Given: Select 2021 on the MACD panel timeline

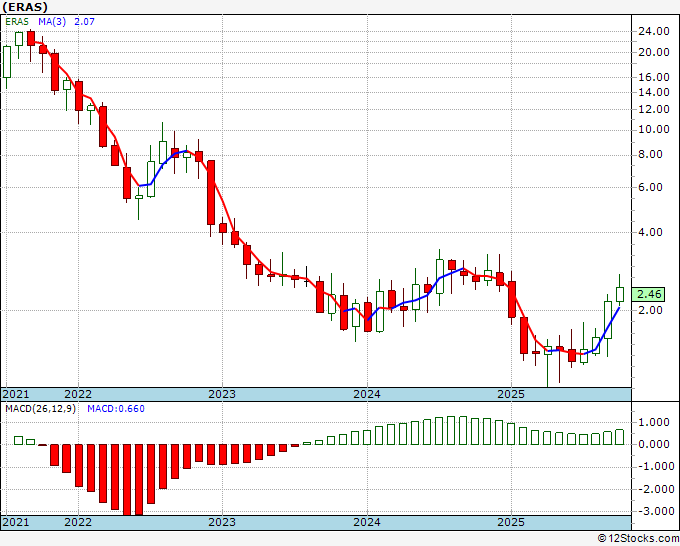Looking at the screenshot, I should (16, 522).
